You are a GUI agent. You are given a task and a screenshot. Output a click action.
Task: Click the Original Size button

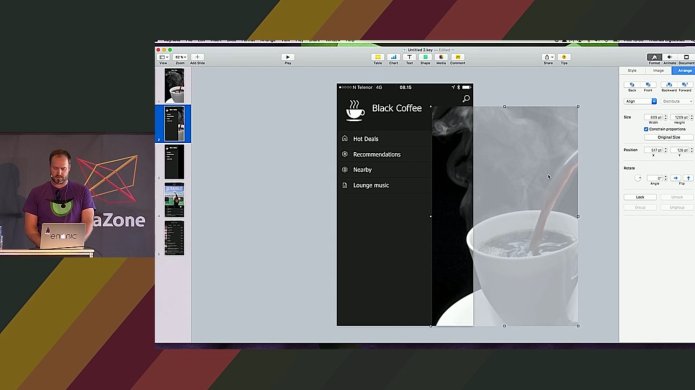(x=668, y=137)
